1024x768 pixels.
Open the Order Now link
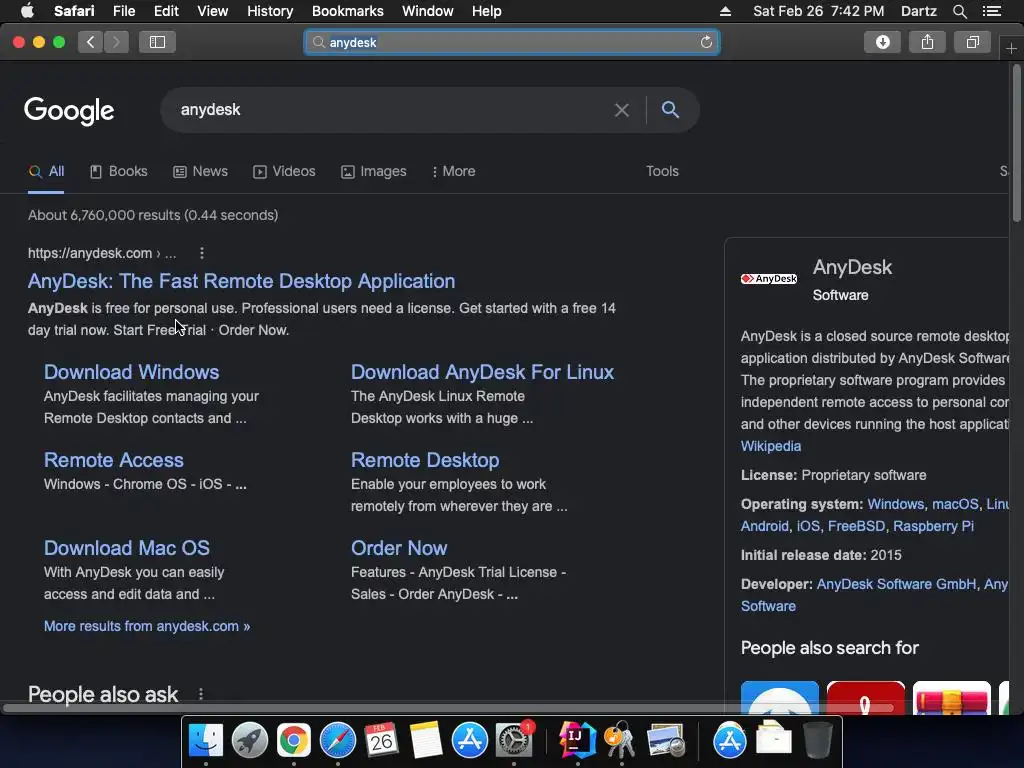[x=399, y=548]
